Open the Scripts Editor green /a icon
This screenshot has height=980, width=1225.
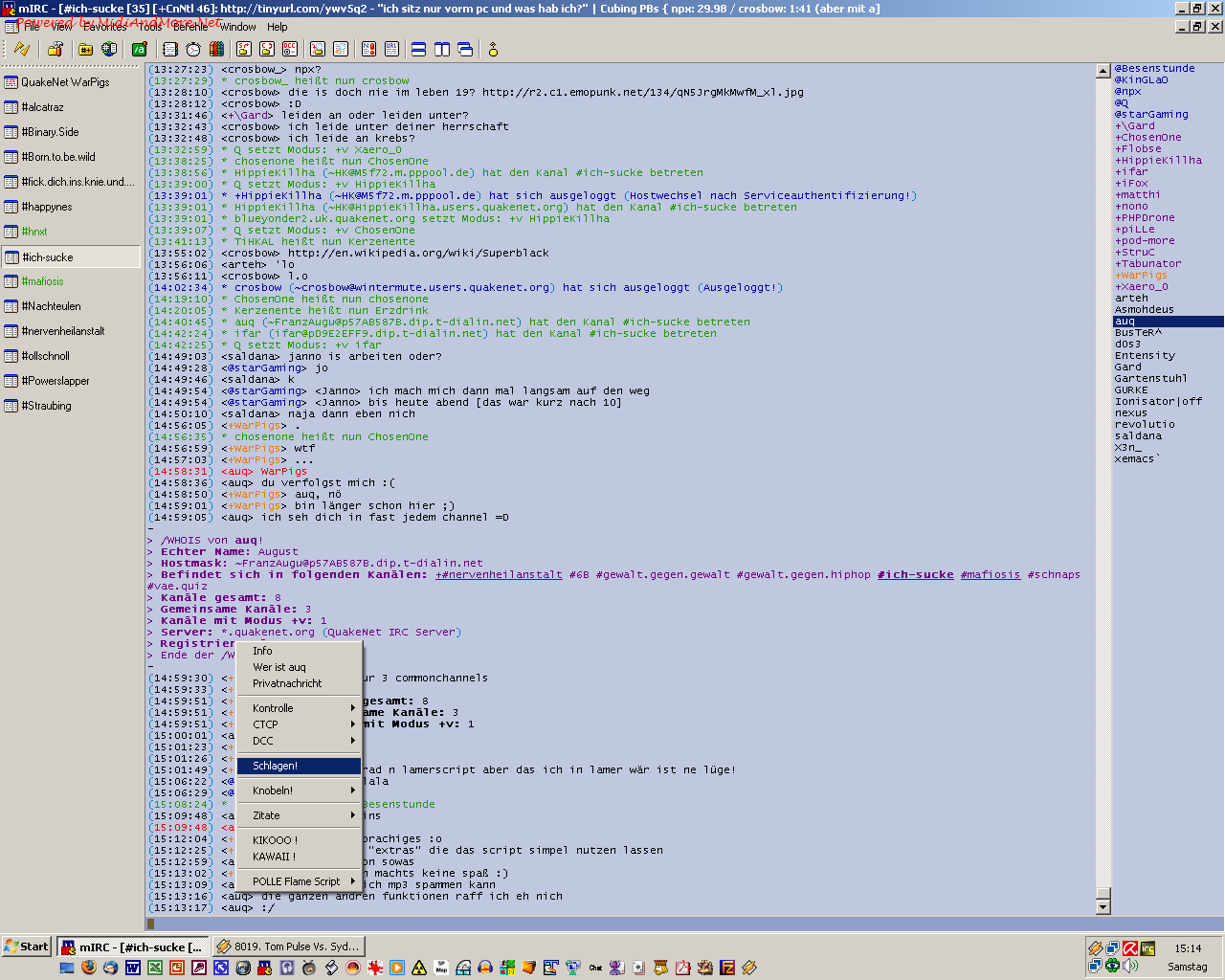(139, 50)
